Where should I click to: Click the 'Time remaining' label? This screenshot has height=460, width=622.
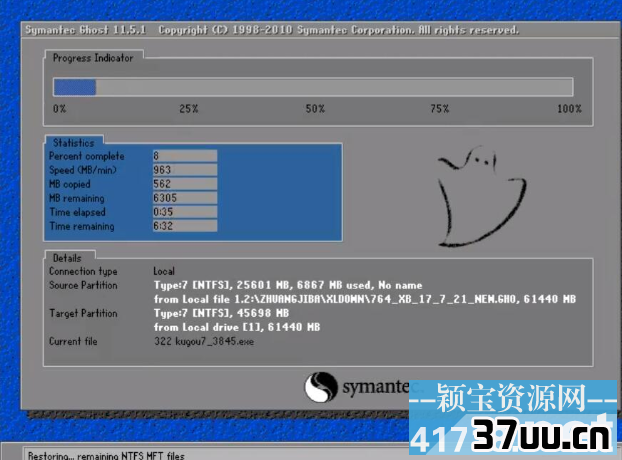click(82, 226)
